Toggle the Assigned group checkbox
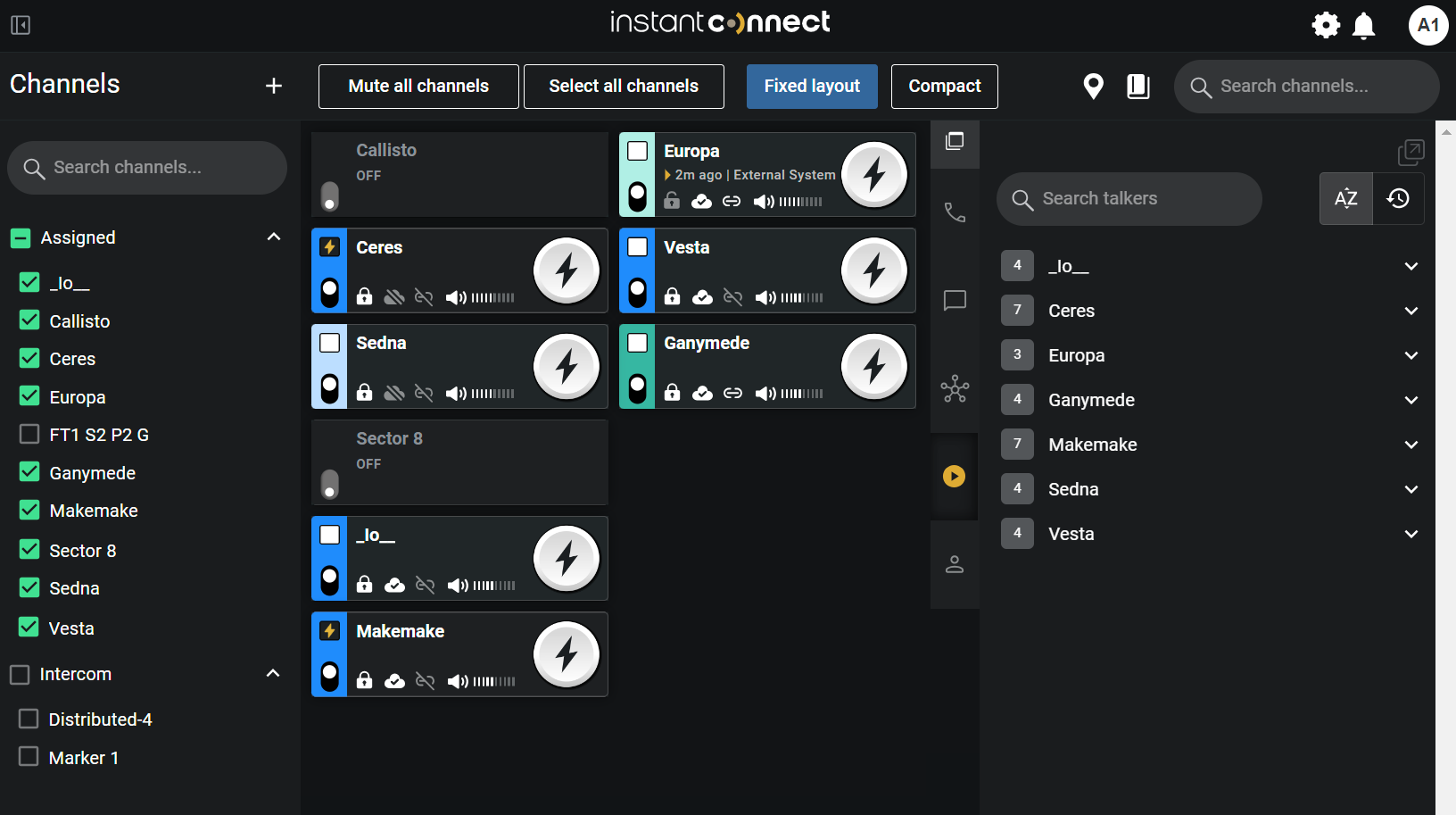The width and height of the screenshot is (1456, 815). [21, 238]
